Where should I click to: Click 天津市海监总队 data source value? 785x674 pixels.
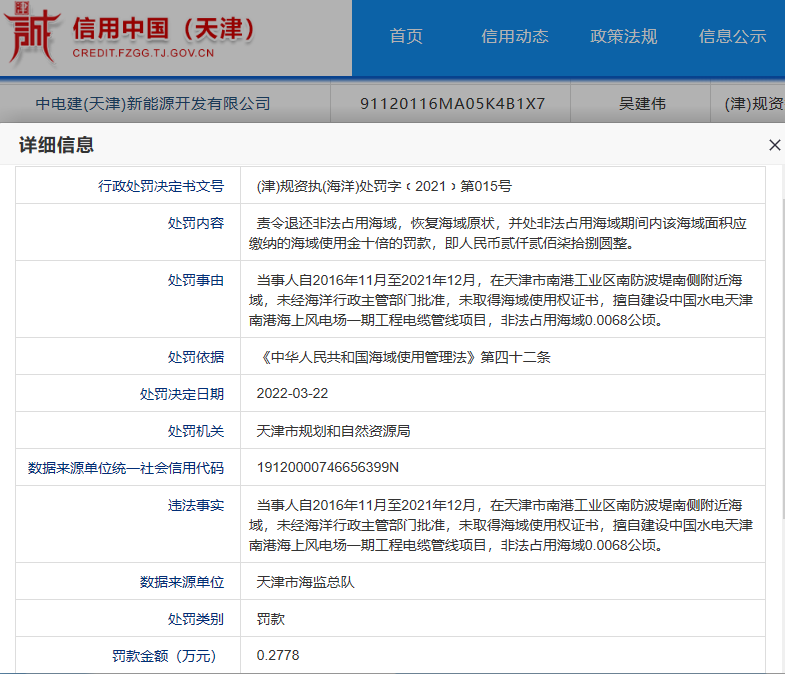306,582
